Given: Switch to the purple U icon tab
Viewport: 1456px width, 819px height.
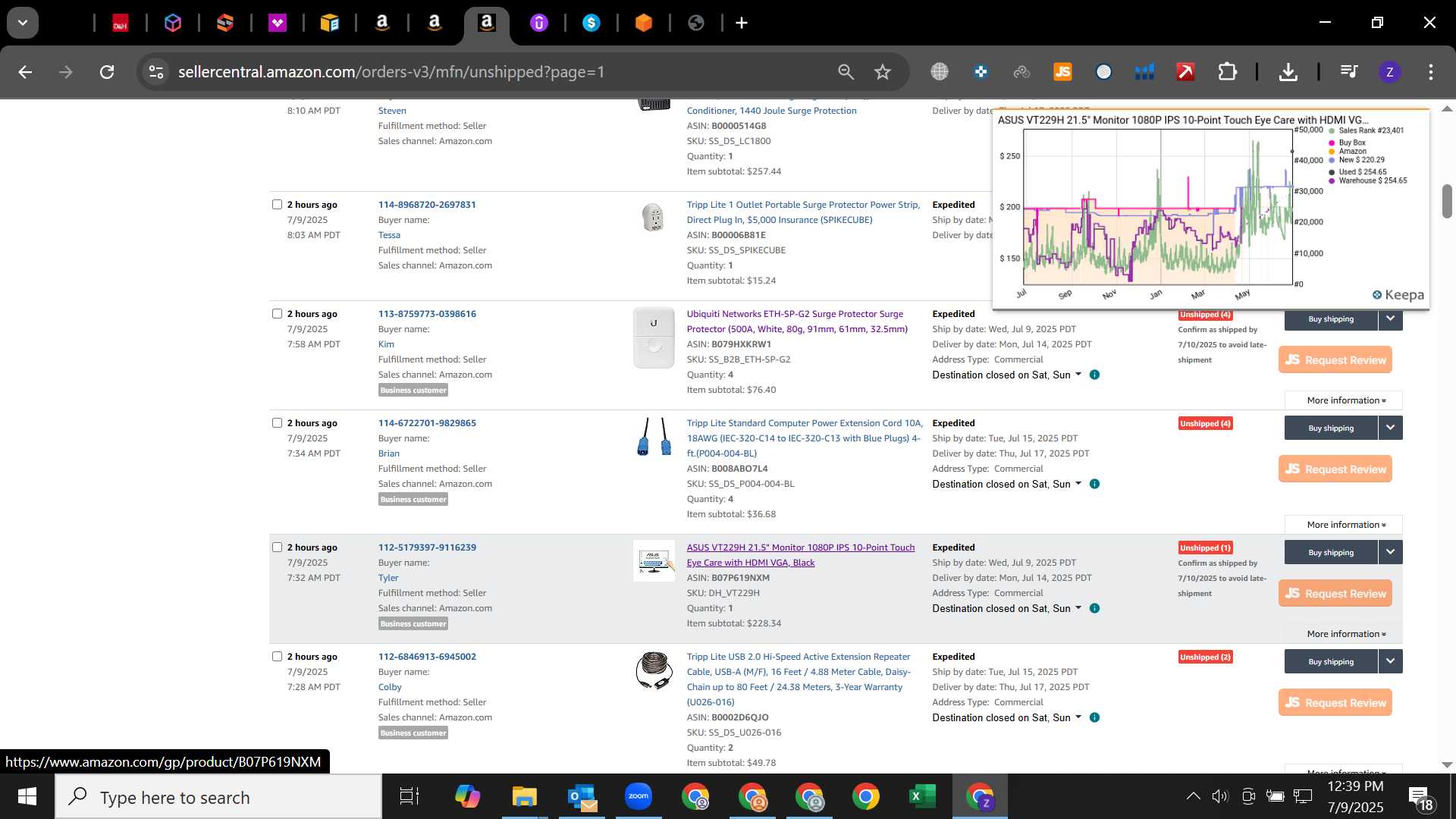Looking at the screenshot, I should [539, 24].
